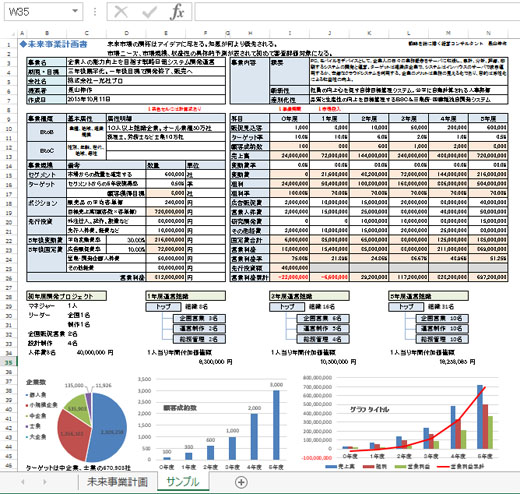Select the 4年度 bar labeled 2,000
The image size is (520, 494).
pos(254,437)
